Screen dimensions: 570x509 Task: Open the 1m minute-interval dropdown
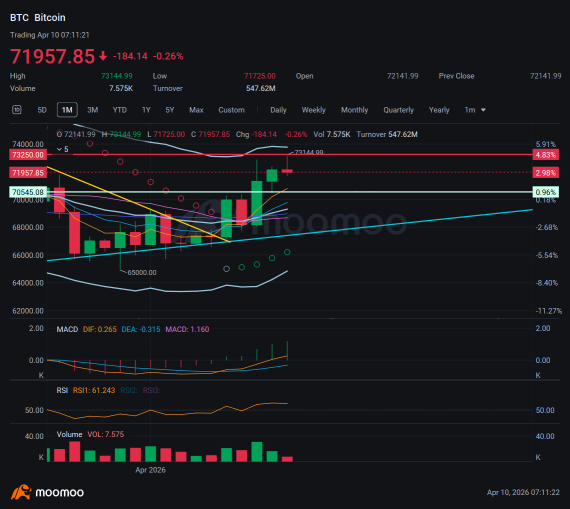pyautogui.click(x=475, y=110)
